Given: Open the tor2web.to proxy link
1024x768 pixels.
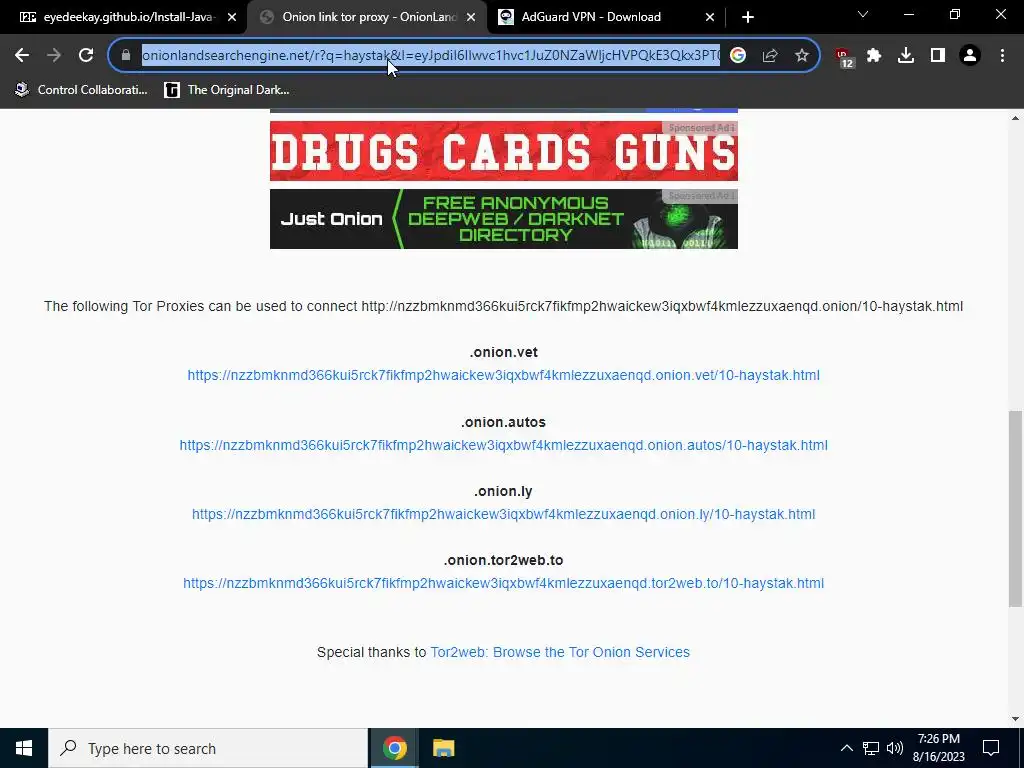Looking at the screenshot, I should coord(504,584).
